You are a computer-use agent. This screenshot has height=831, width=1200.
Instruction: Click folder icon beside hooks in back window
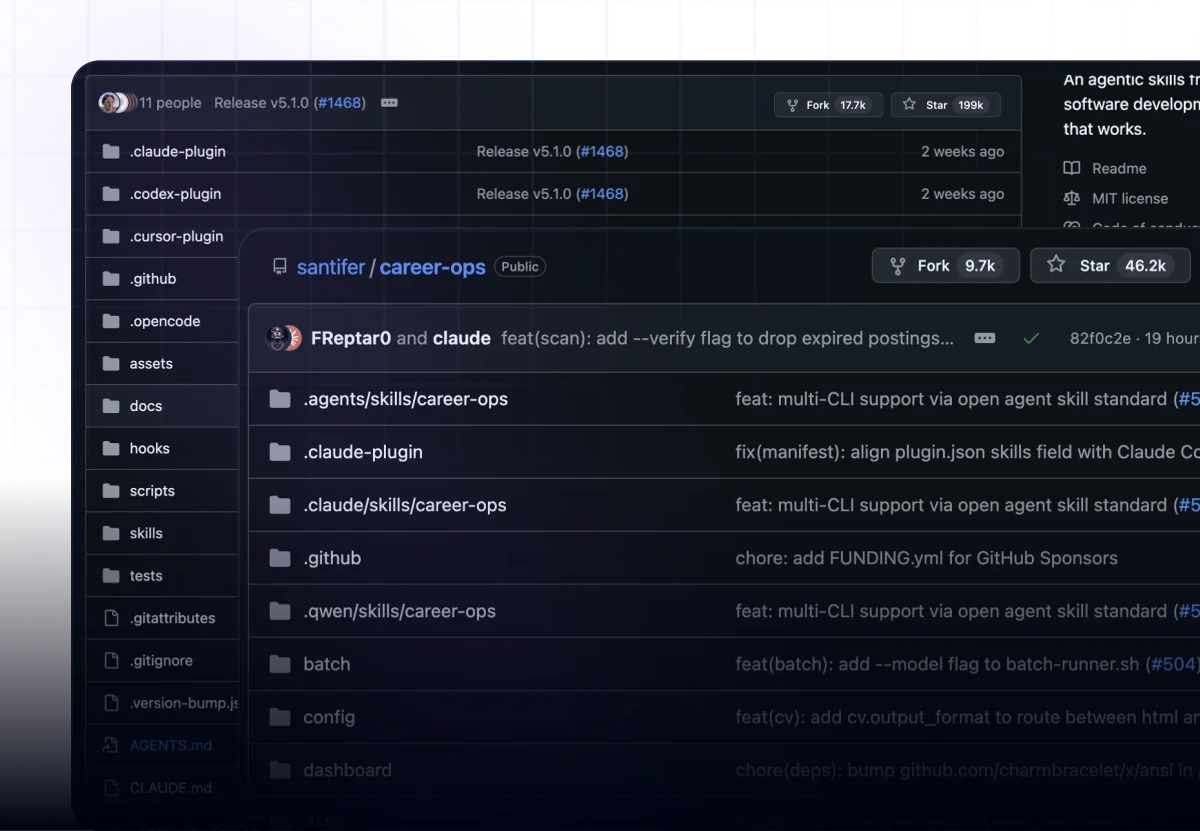click(x=111, y=448)
